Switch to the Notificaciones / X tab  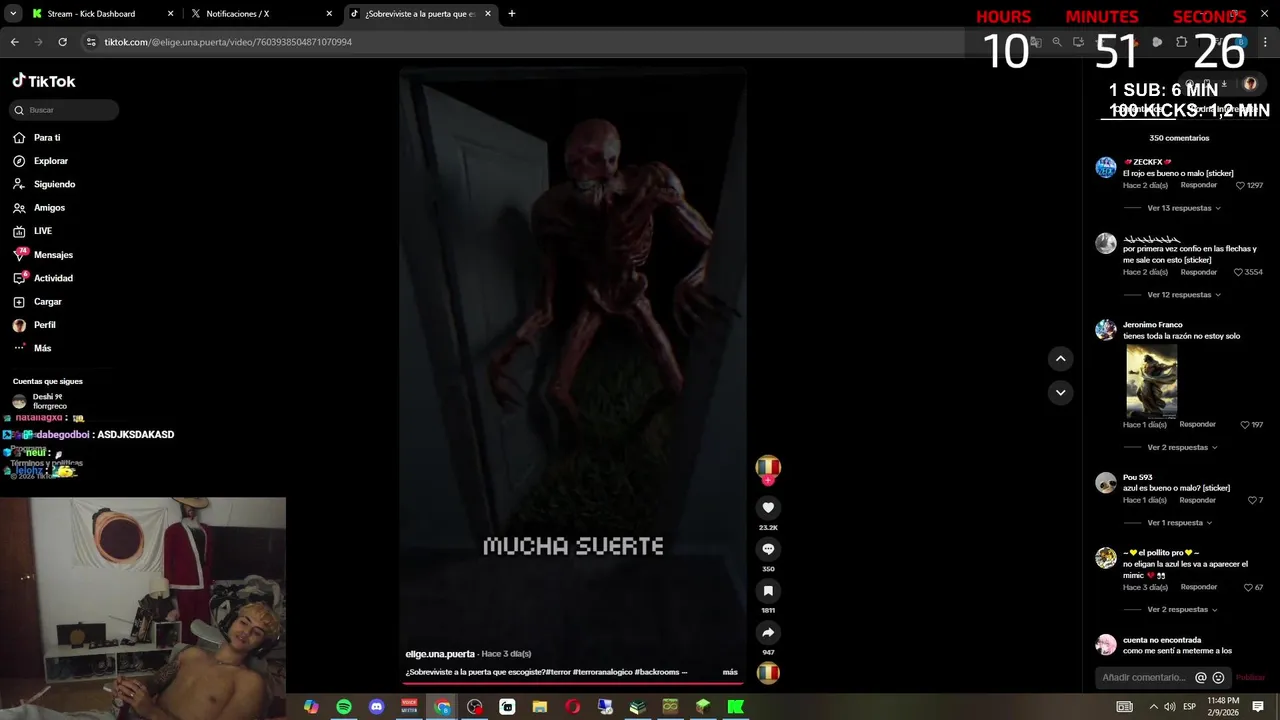(260, 14)
